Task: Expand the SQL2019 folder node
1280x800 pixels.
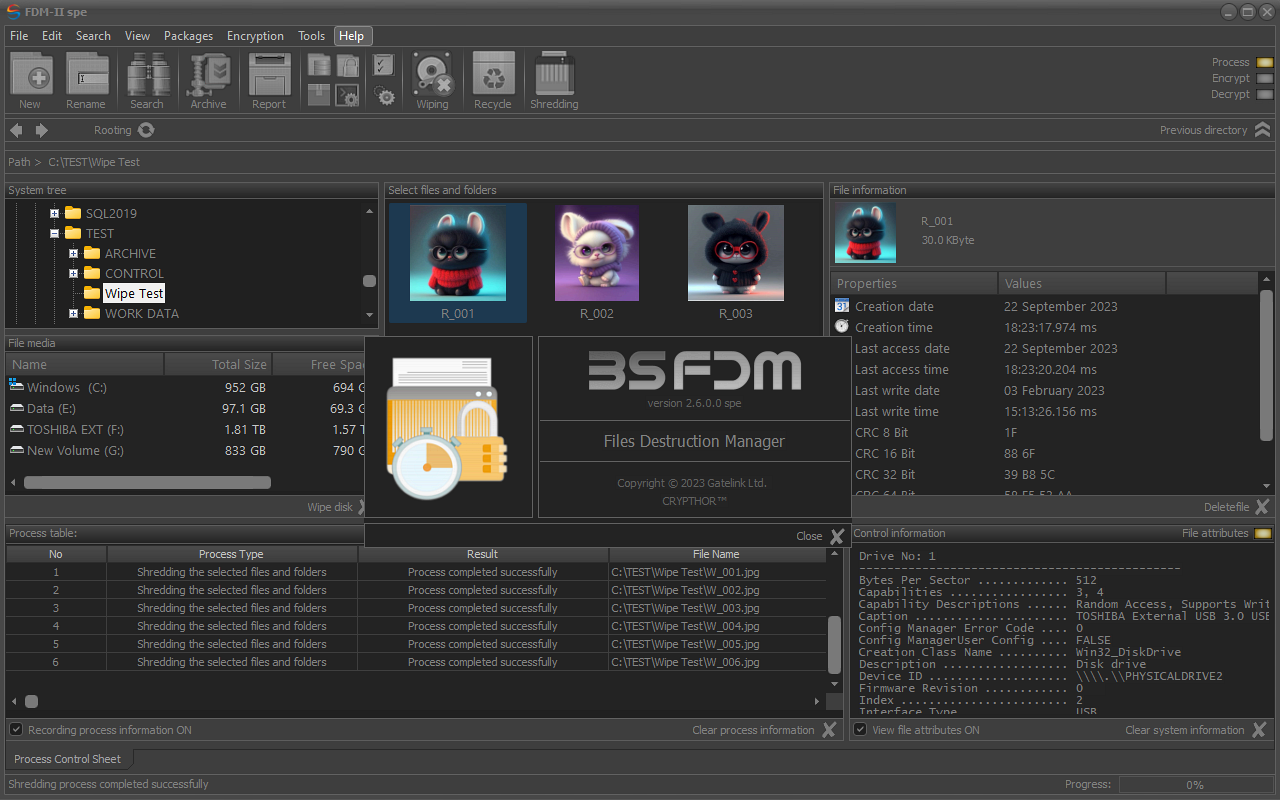Action: pyautogui.click(x=55, y=213)
